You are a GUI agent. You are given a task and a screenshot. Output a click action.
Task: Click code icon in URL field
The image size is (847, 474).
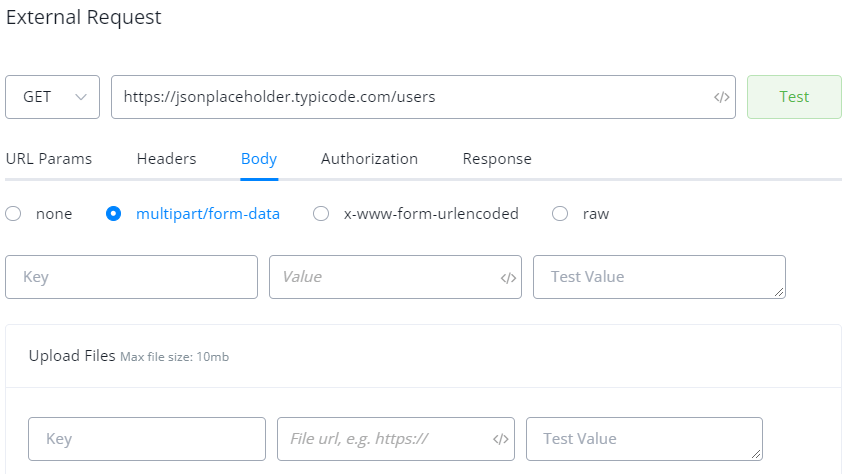721,98
